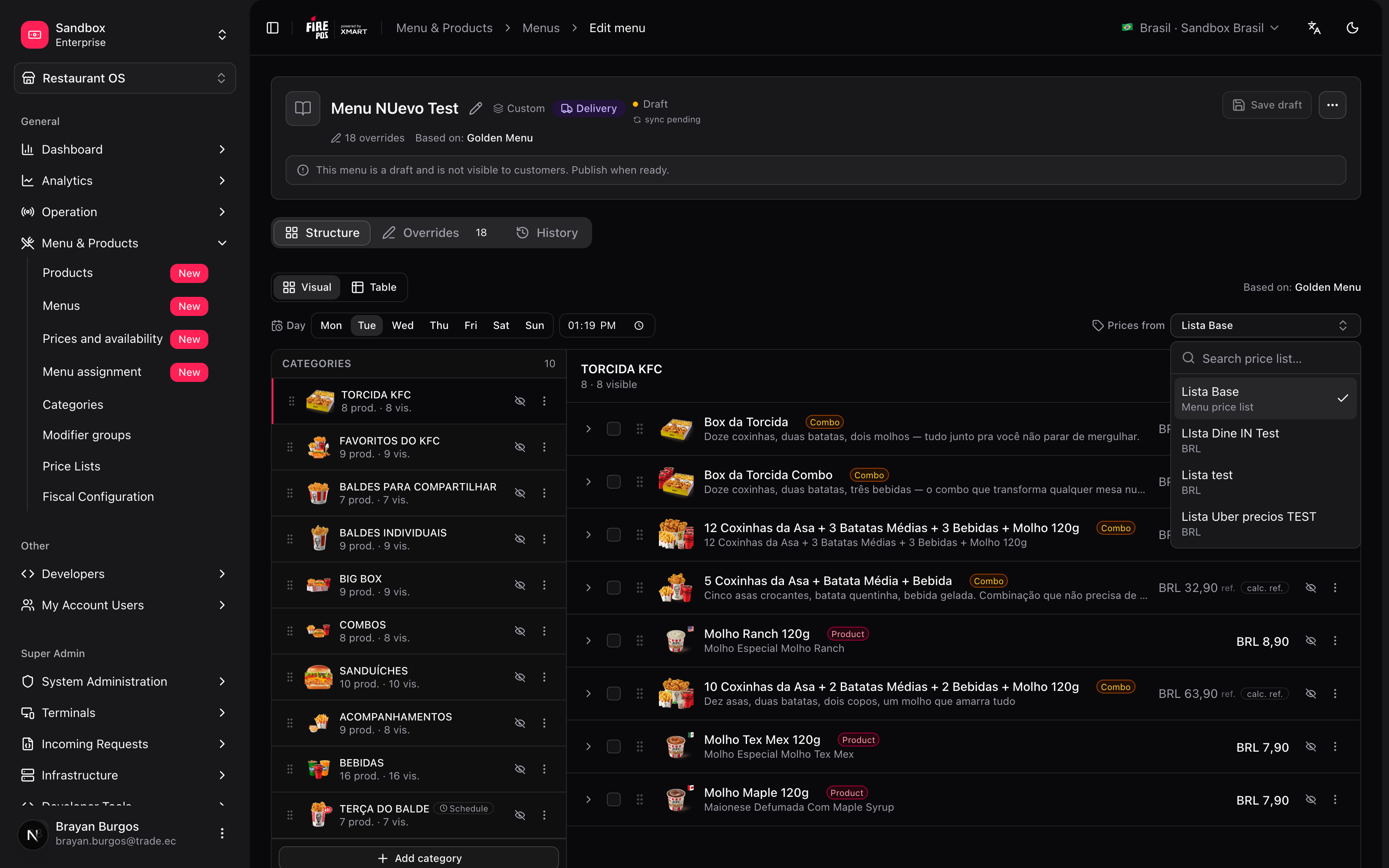Expand the Molho Ranch 120g row
The height and width of the screenshot is (868, 1389).
pyautogui.click(x=588, y=641)
